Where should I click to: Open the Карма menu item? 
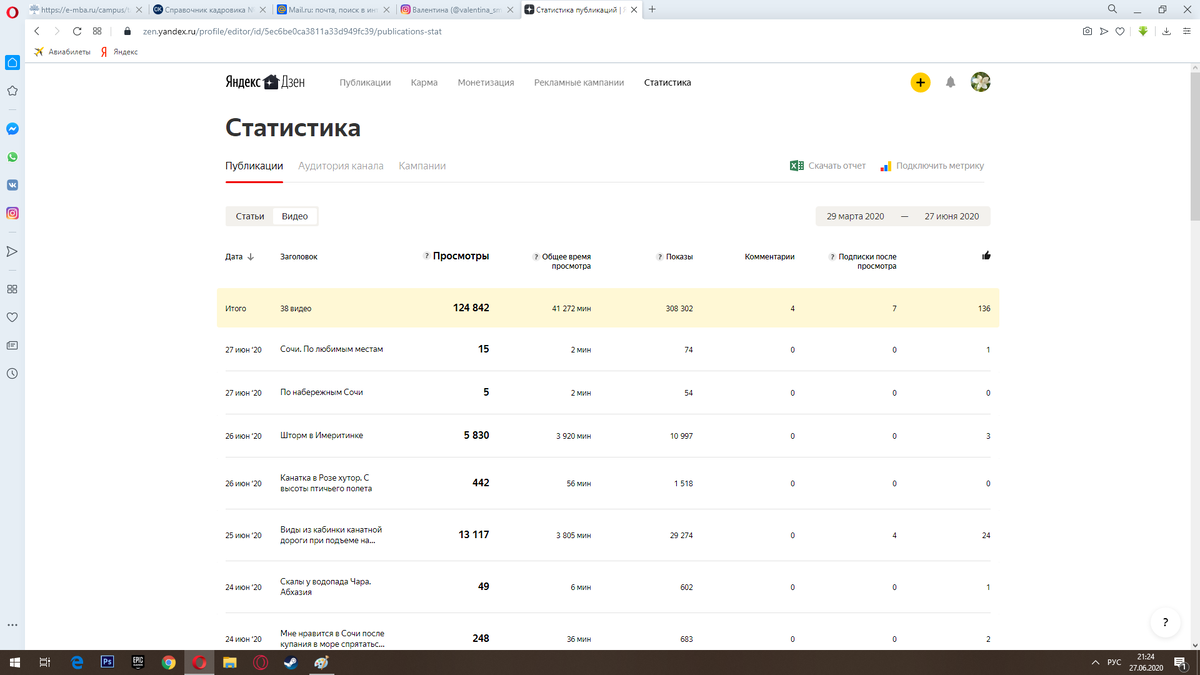click(x=424, y=83)
